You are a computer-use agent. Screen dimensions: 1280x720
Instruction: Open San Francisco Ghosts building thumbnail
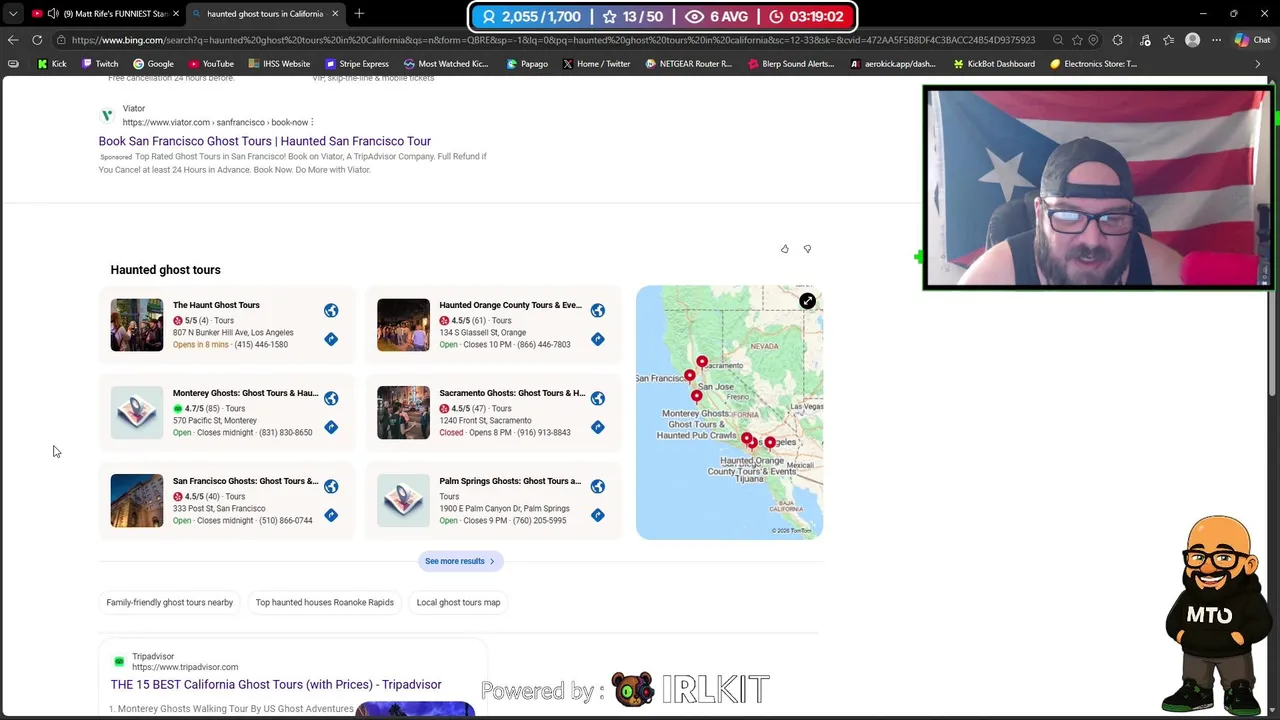pos(137,501)
